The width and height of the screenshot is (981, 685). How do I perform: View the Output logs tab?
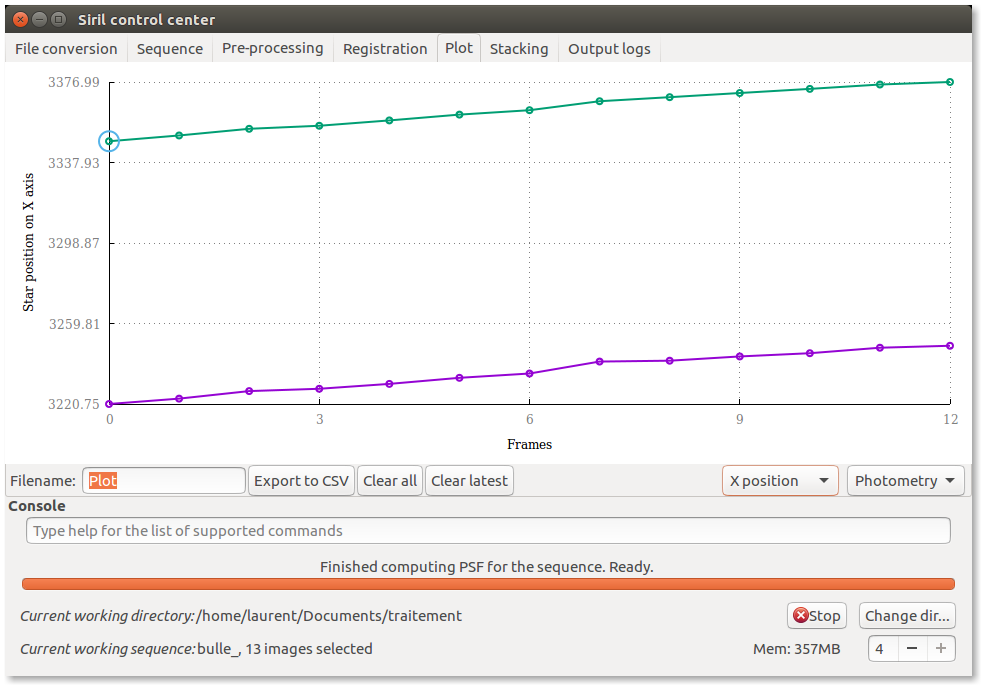pos(609,49)
